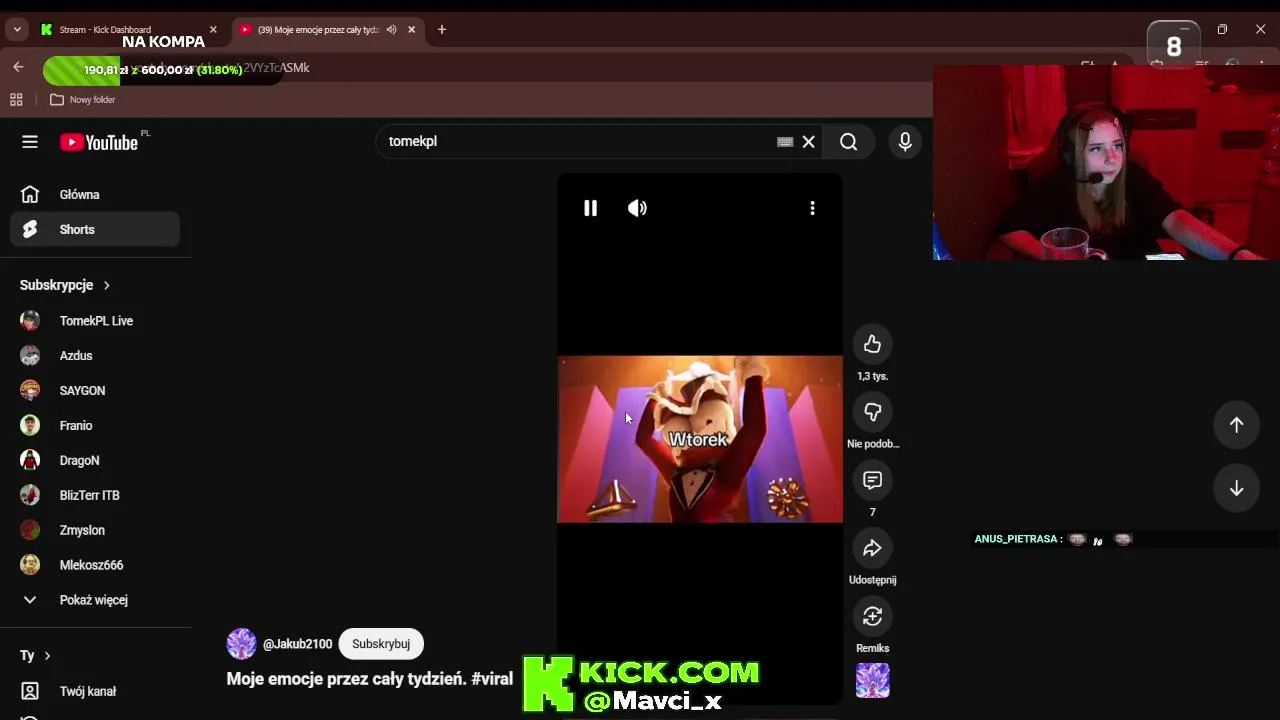Open the tab search dropdown arrow
The image size is (1280, 720).
click(17, 30)
